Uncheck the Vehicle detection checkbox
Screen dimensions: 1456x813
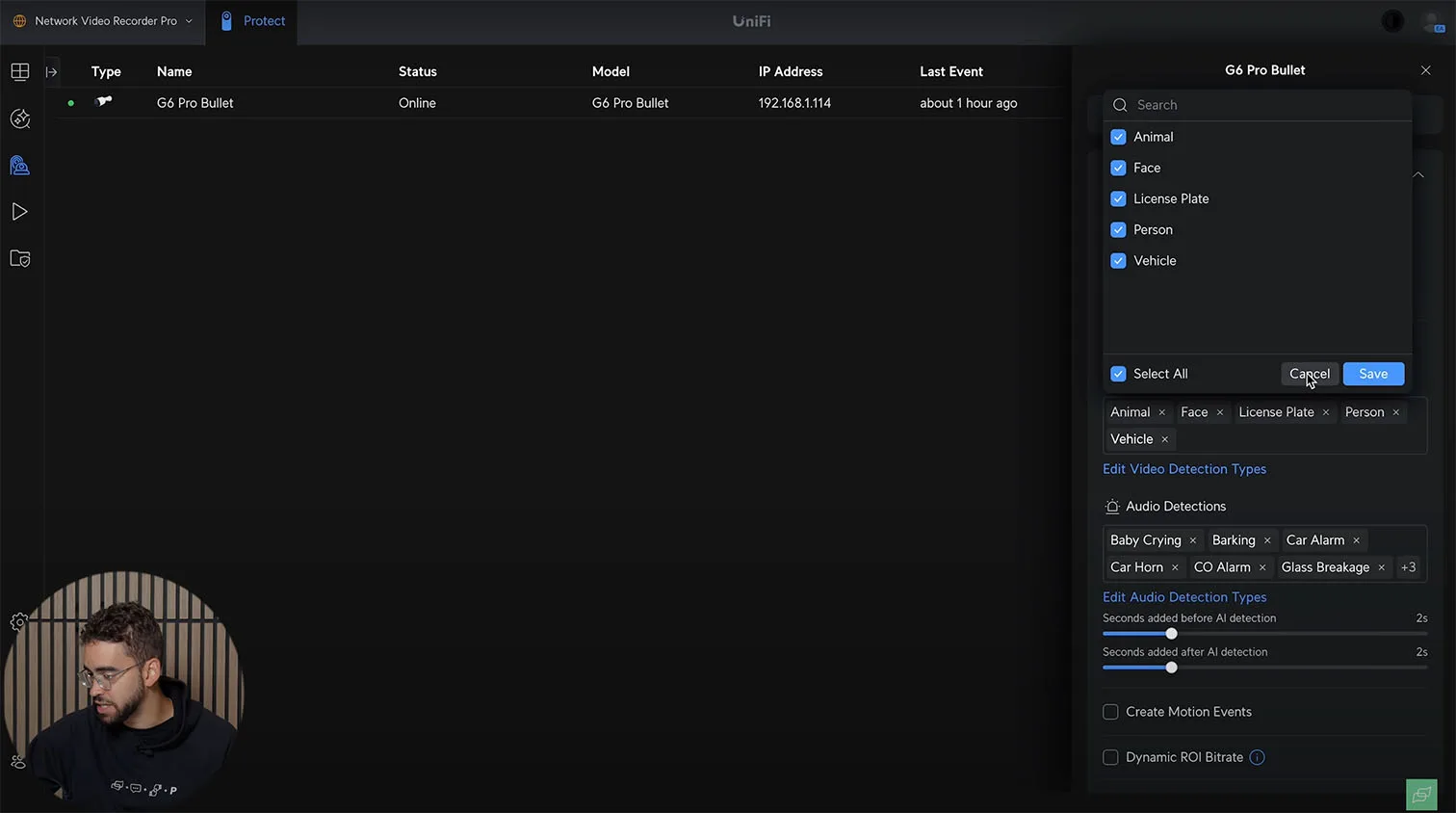coord(1118,260)
